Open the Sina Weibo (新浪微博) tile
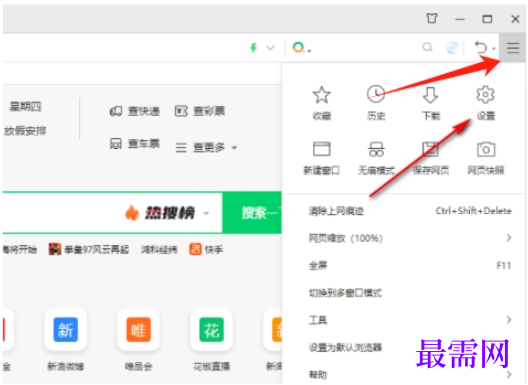 [66, 329]
